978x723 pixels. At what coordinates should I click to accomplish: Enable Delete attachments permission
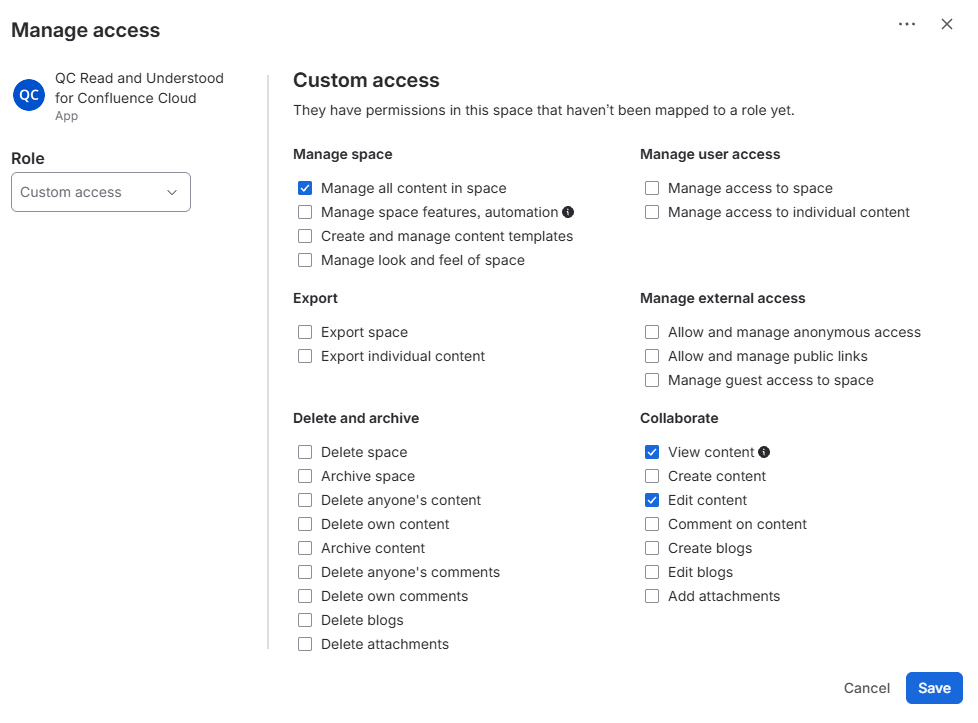(305, 644)
